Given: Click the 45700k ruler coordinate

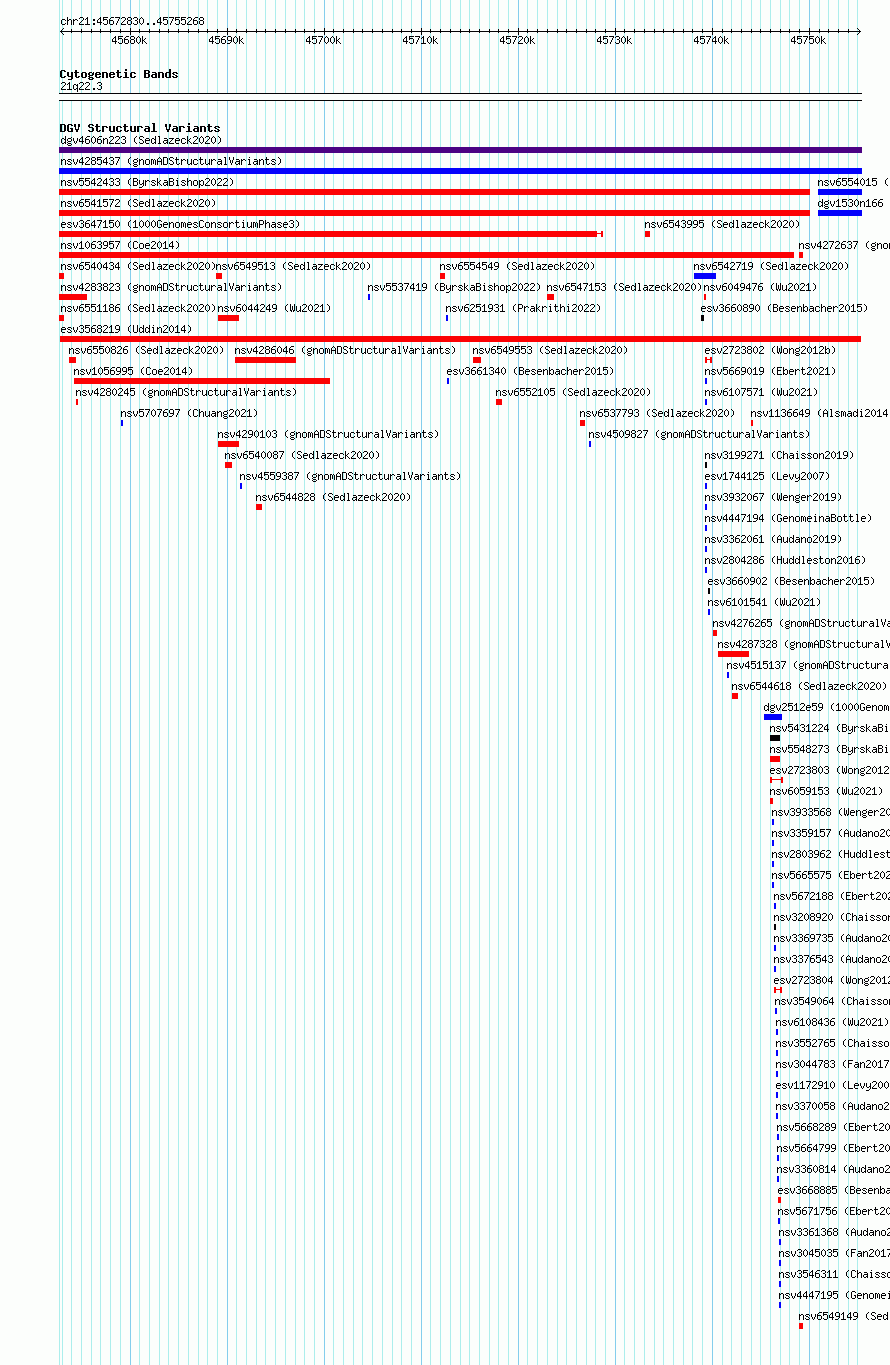Looking at the screenshot, I should tap(323, 41).
